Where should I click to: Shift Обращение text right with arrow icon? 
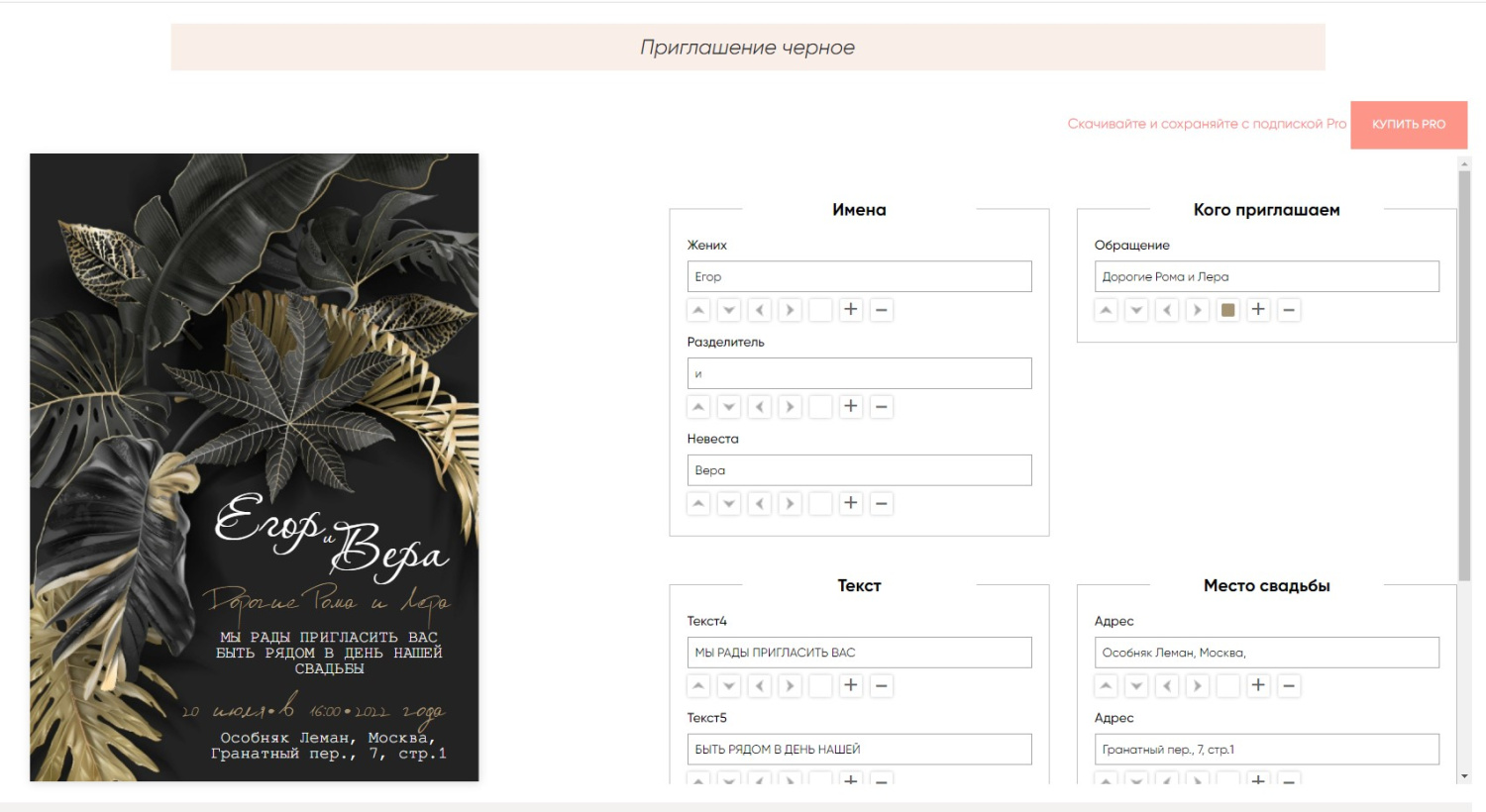tap(1198, 310)
